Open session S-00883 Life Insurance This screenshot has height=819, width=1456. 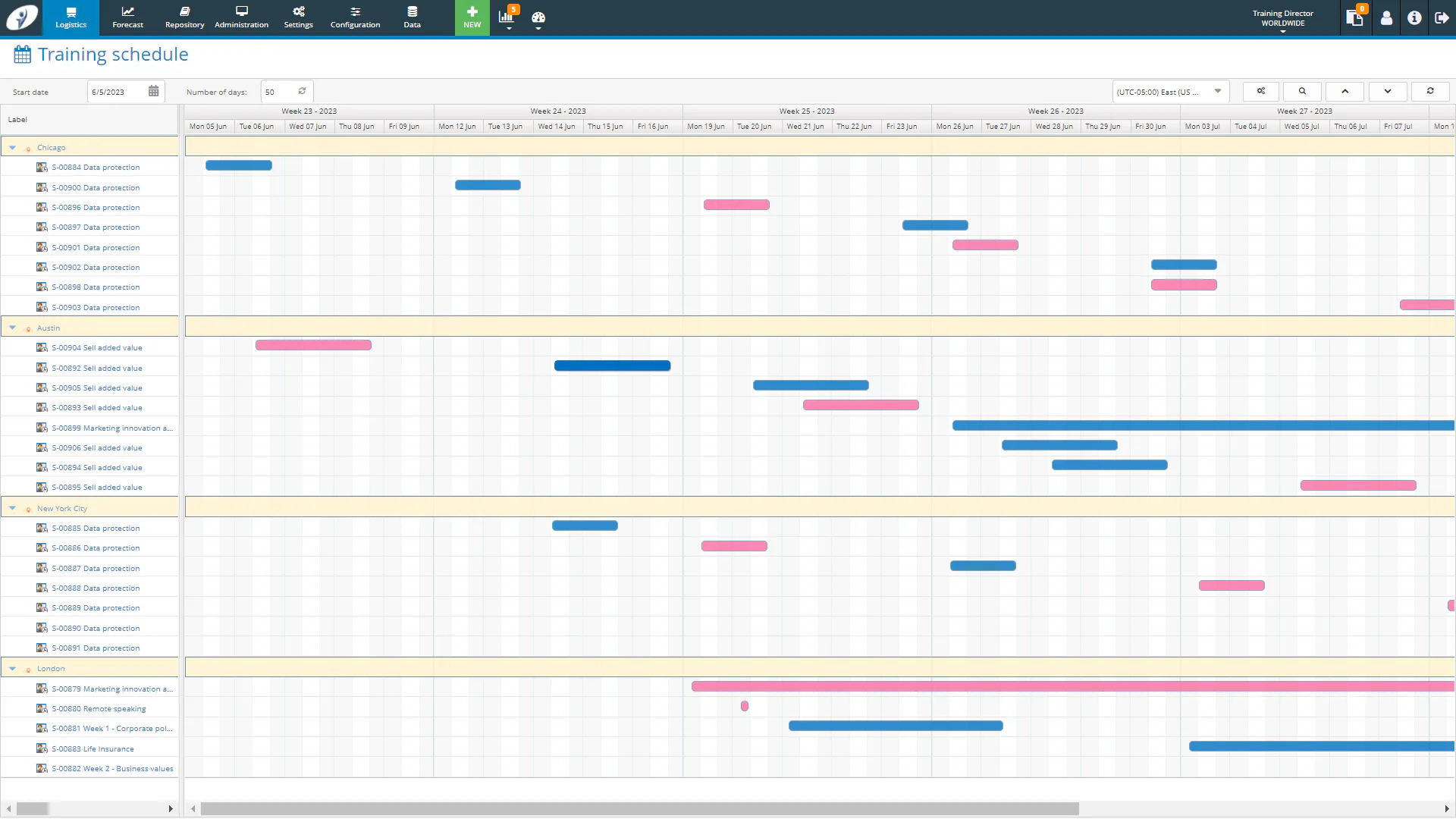(93, 748)
